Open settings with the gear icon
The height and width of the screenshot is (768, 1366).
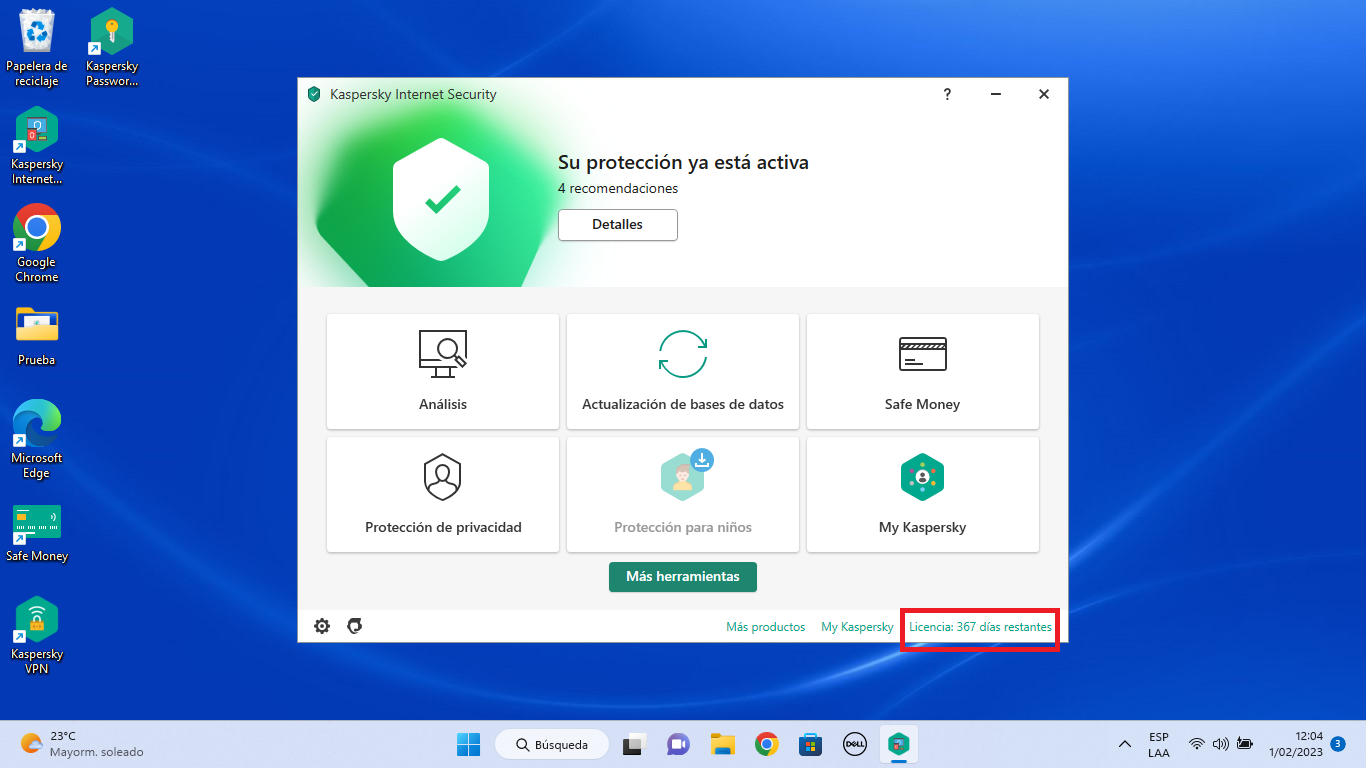322,626
